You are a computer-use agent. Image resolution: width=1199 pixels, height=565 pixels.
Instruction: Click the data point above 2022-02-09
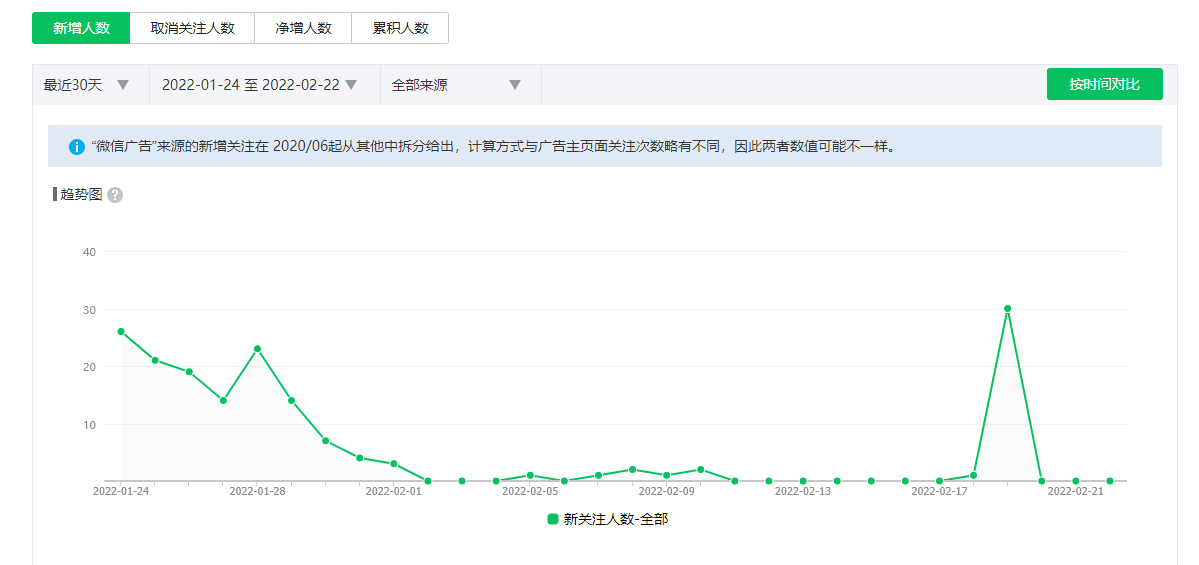point(666,475)
